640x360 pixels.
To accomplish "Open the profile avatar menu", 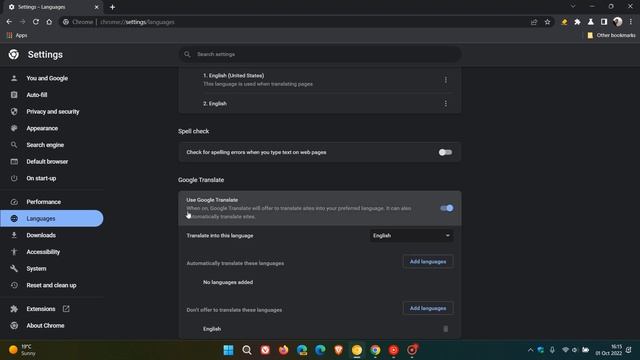I will click(x=617, y=22).
